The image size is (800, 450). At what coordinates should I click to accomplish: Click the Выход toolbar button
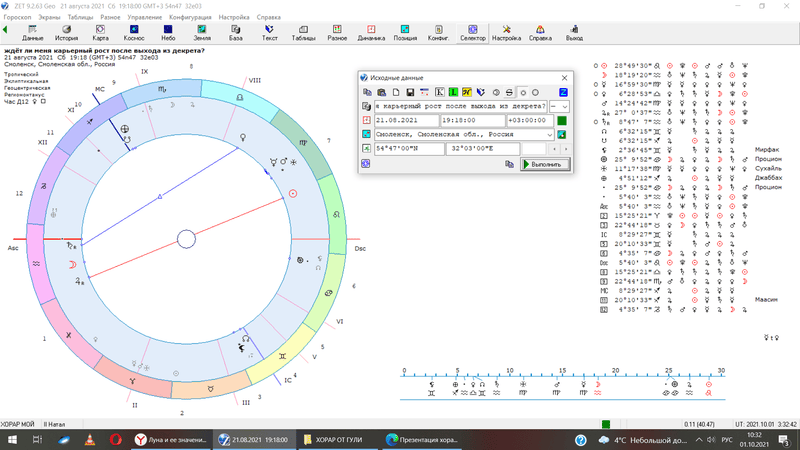(x=574, y=32)
